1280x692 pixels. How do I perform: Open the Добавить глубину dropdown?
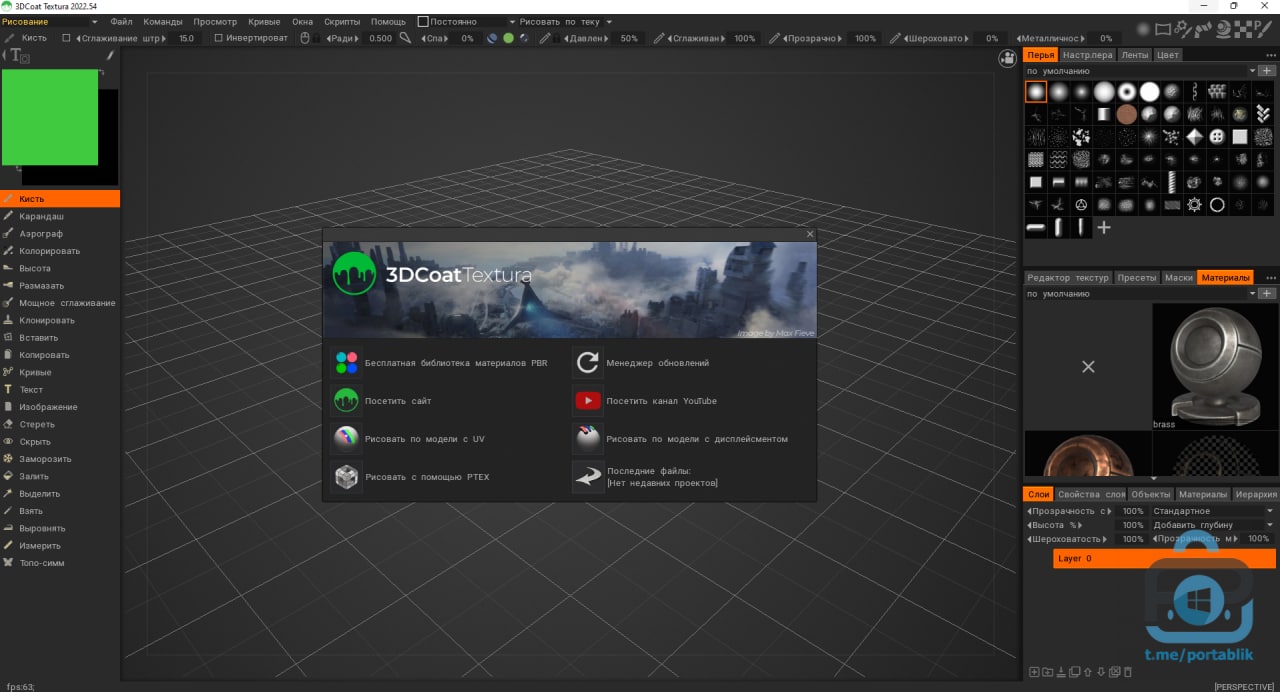[1212, 525]
